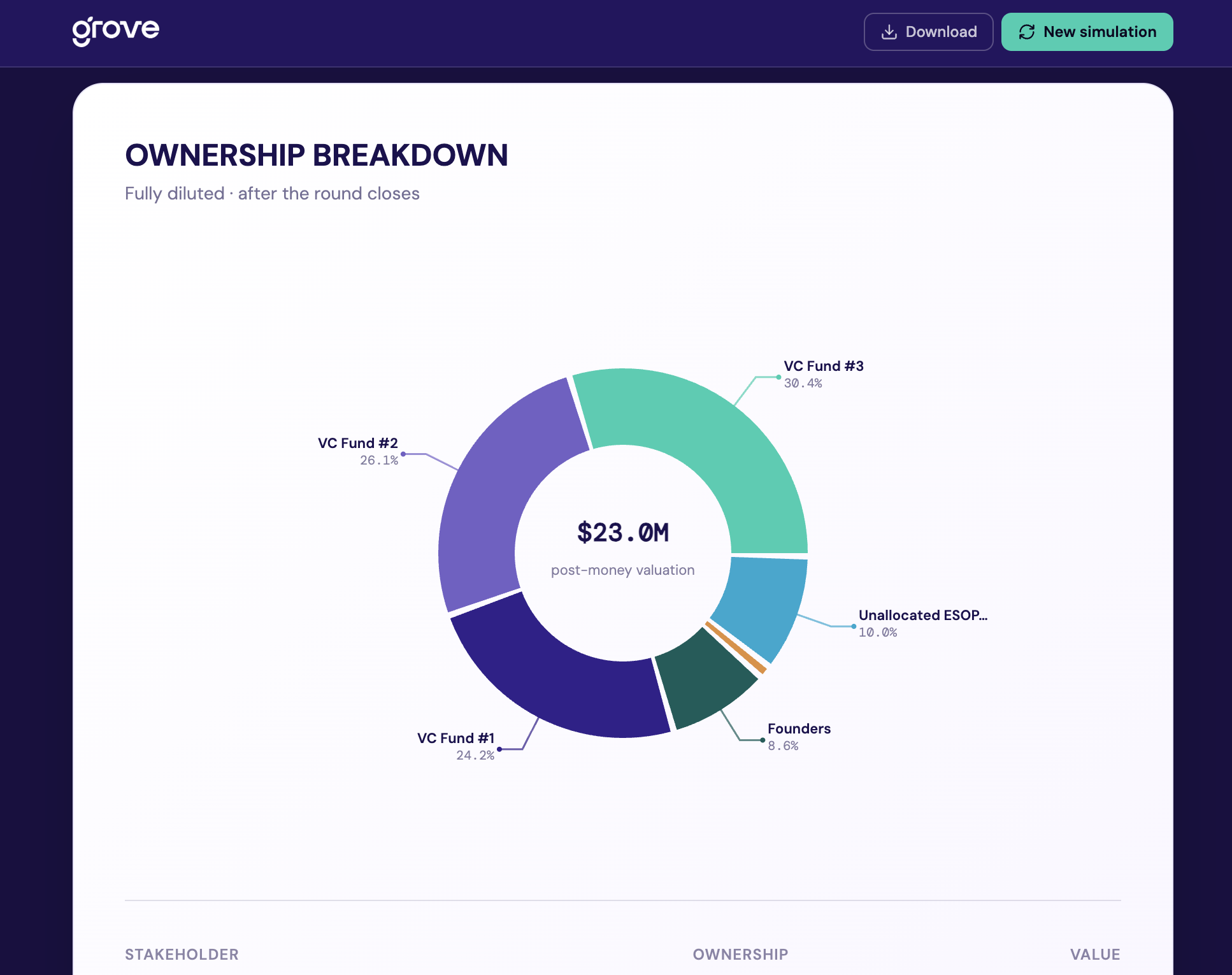
Task: Click the Unallocated ESOP chart label
Action: pyautogui.click(x=922, y=616)
